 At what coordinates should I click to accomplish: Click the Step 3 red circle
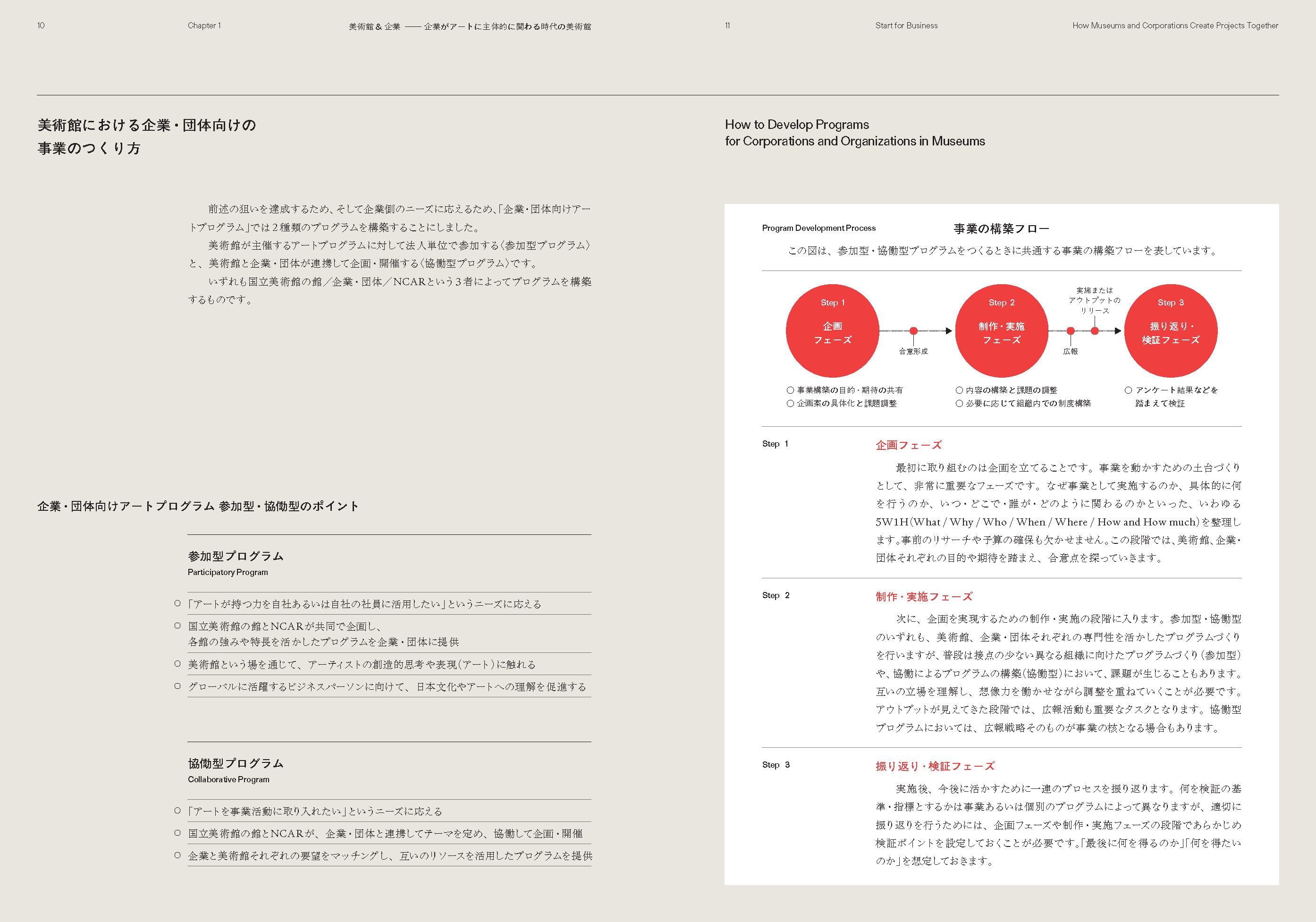click(x=1171, y=331)
